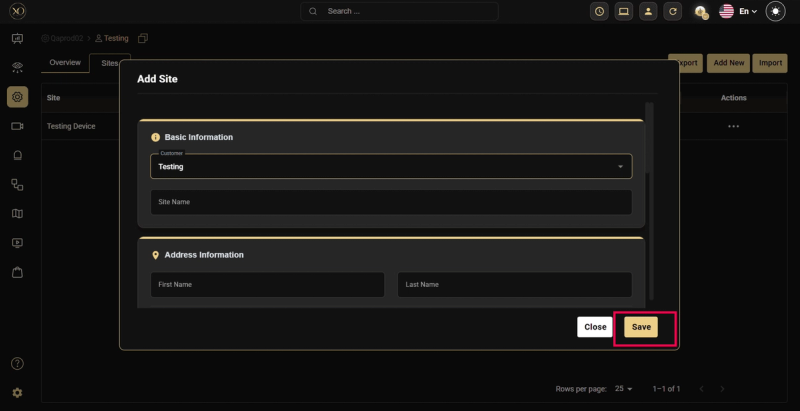The height and width of the screenshot is (411, 800).
Task: Click the search magnifier icon
Action: (x=313, y=11)
